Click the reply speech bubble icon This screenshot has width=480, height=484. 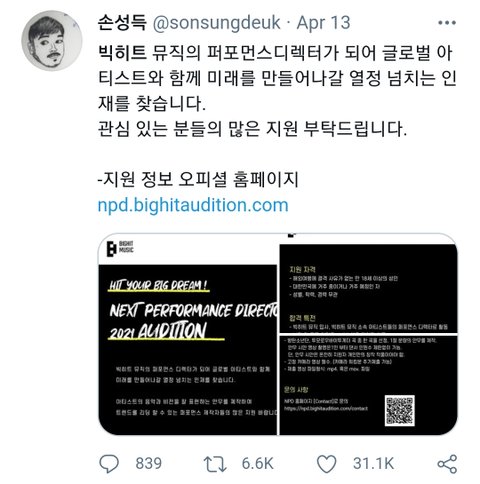109,463
